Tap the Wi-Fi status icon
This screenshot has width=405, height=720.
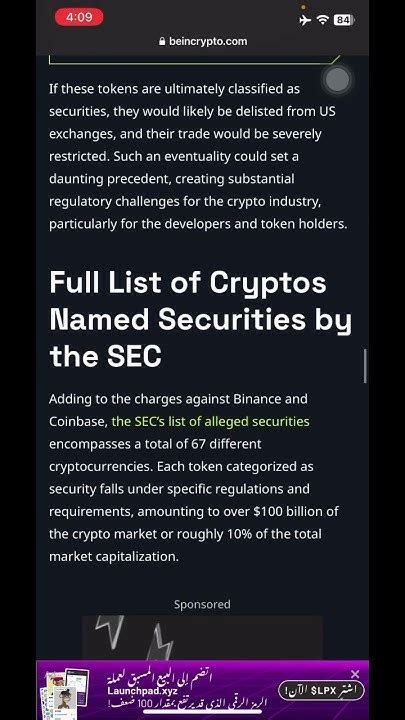click(x=323, y=20)
